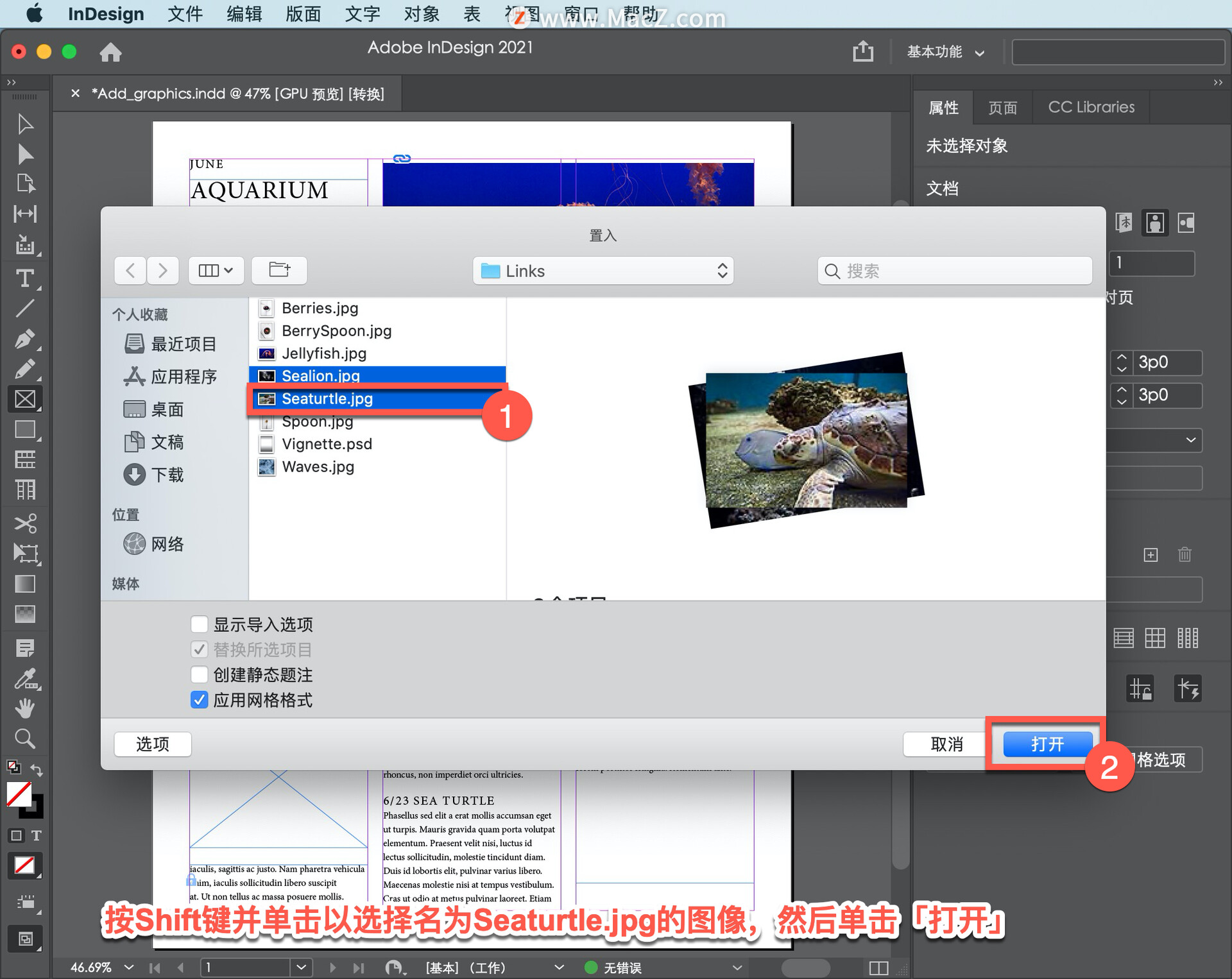
Task: Select the Eyedropper tool
Action: coord(26,679)
